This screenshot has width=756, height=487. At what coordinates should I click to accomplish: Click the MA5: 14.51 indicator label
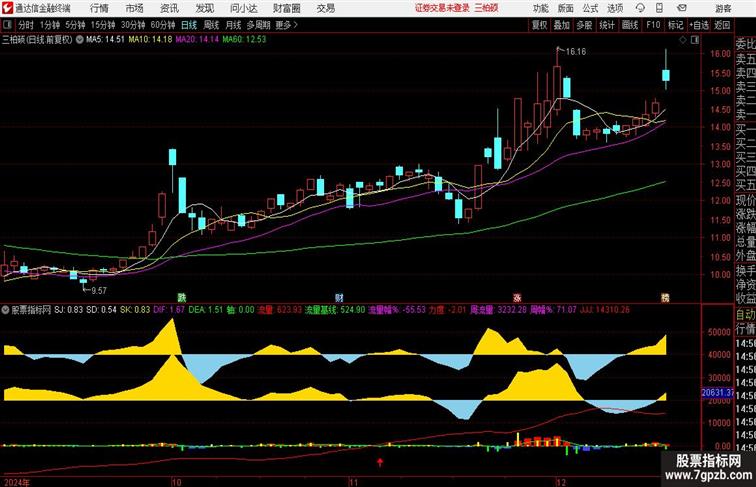(105, 40)
